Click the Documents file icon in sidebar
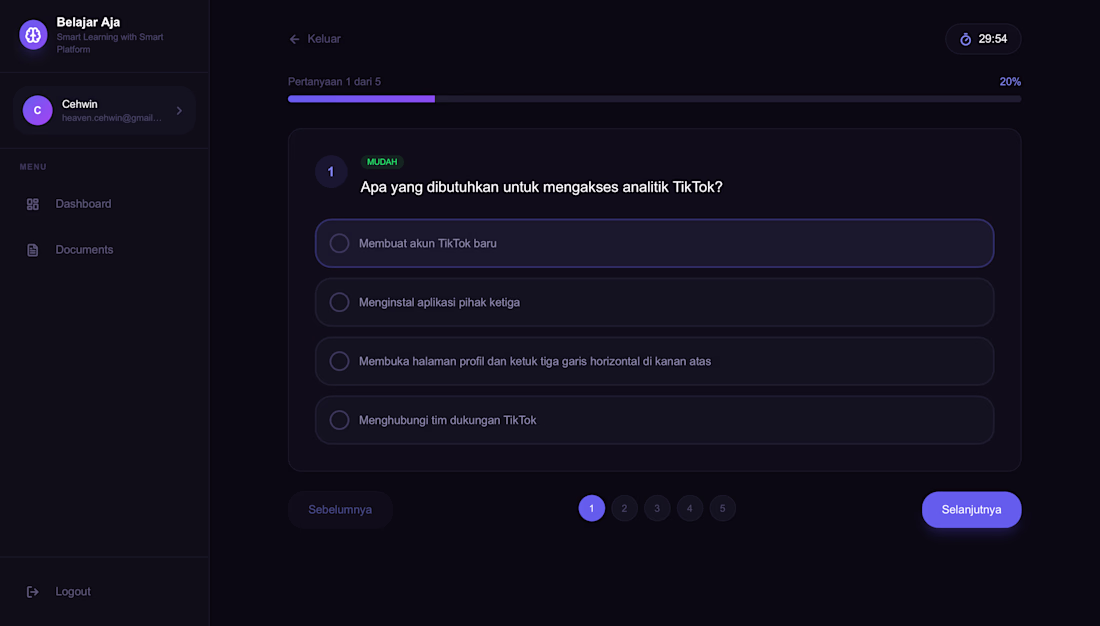 click(x=33, y=250)
